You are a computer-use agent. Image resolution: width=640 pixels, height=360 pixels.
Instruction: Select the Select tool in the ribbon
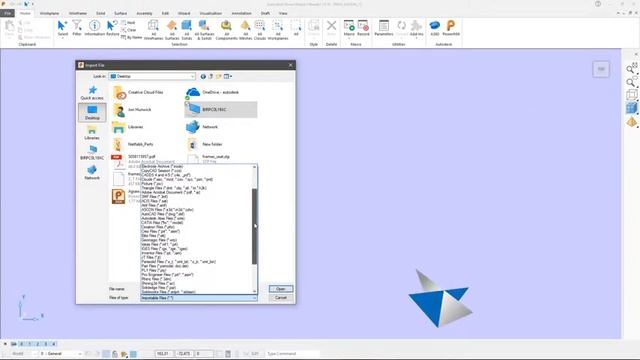click(62, 28)
